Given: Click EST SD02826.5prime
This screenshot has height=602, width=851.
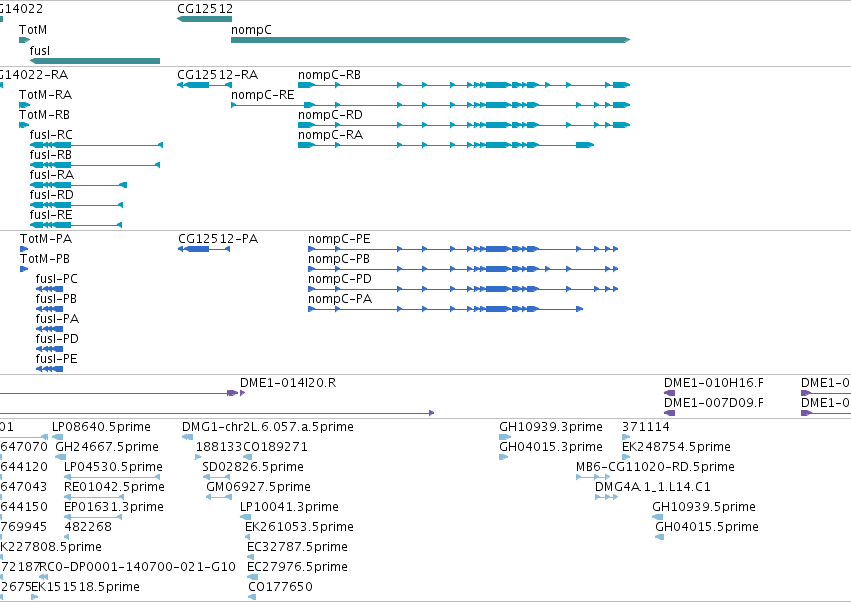Looking at the screenshot, I should [216, 477].
